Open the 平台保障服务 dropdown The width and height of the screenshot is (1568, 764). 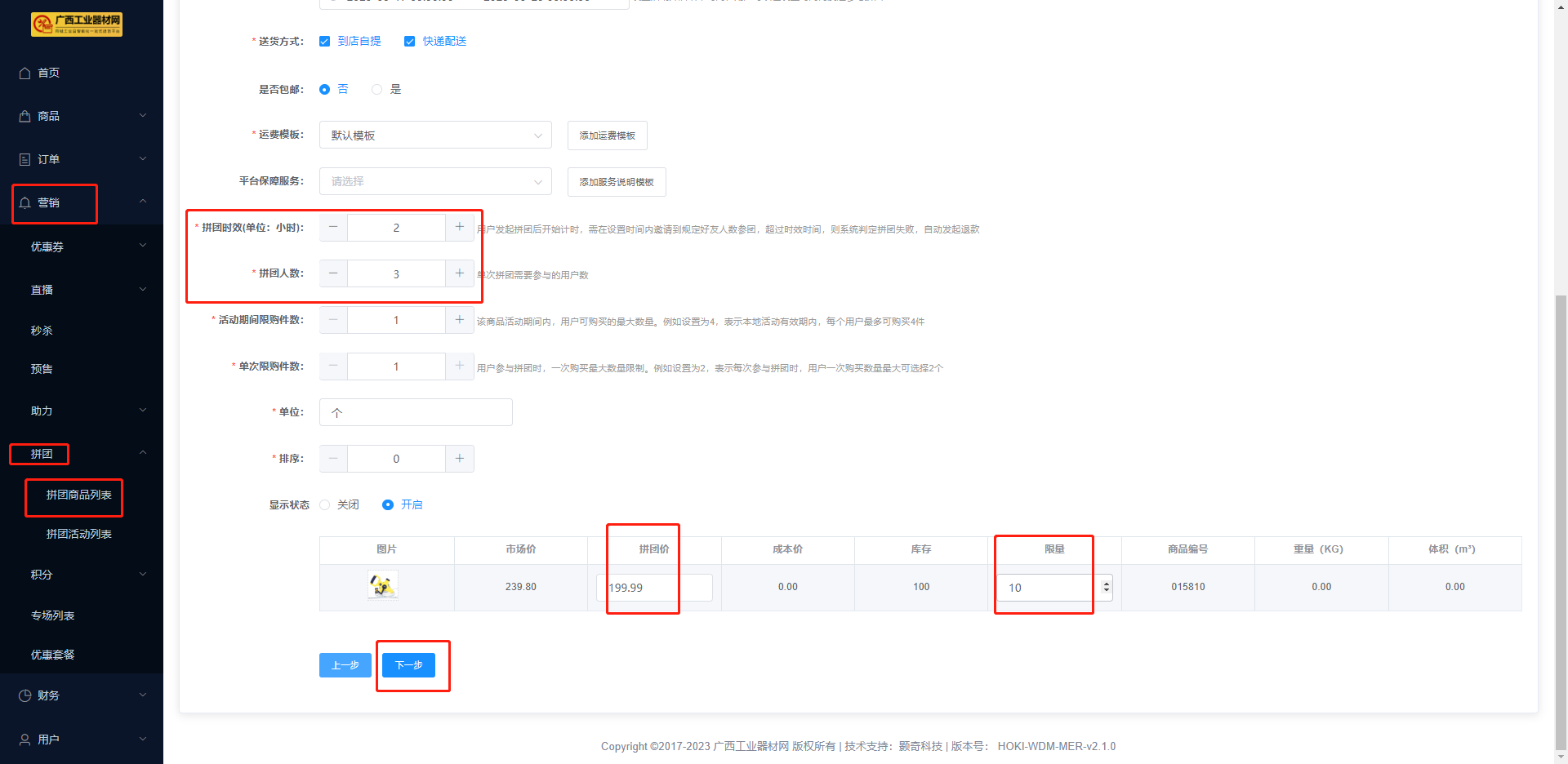coord(435,181)
